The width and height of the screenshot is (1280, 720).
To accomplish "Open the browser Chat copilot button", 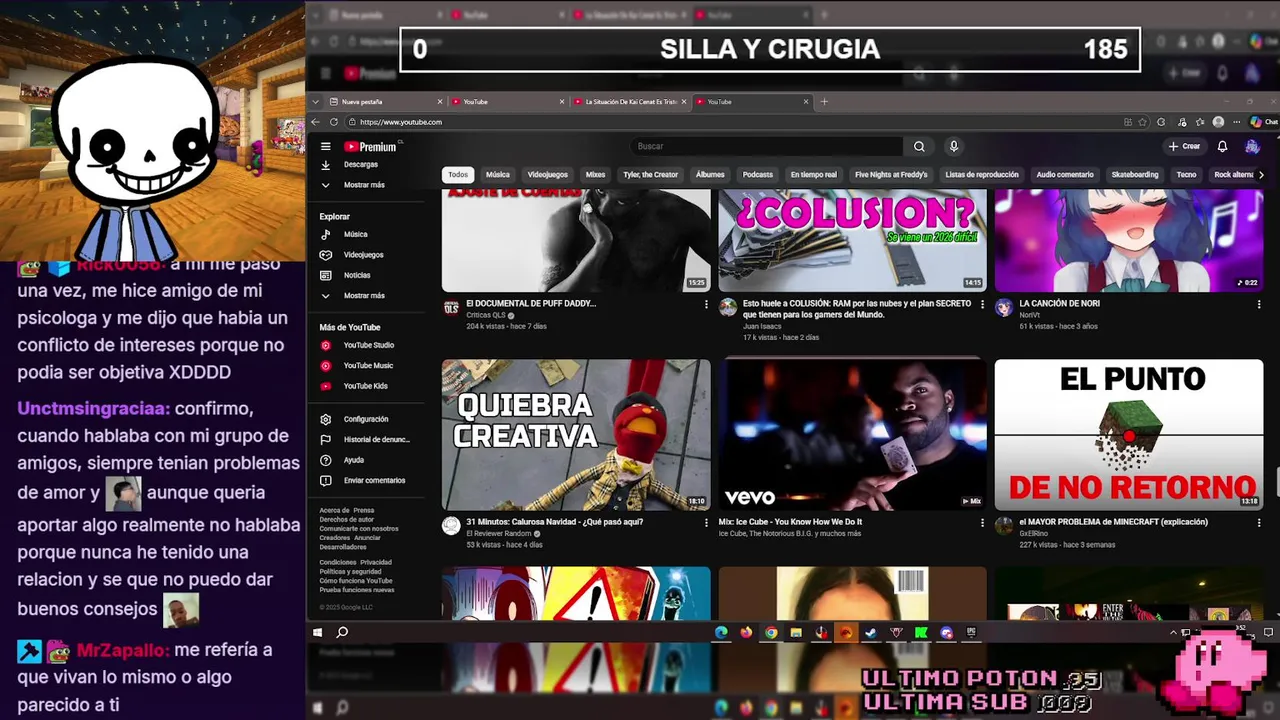I will 1263,122.
